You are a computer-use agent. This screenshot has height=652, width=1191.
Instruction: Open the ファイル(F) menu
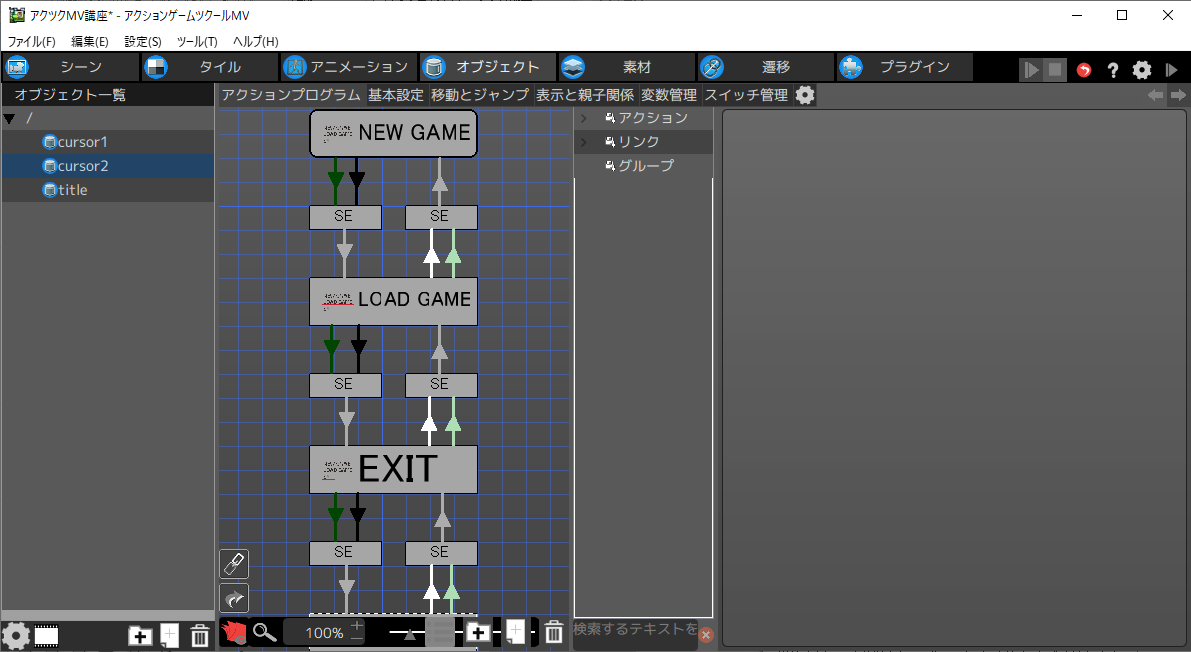point(32,42)
